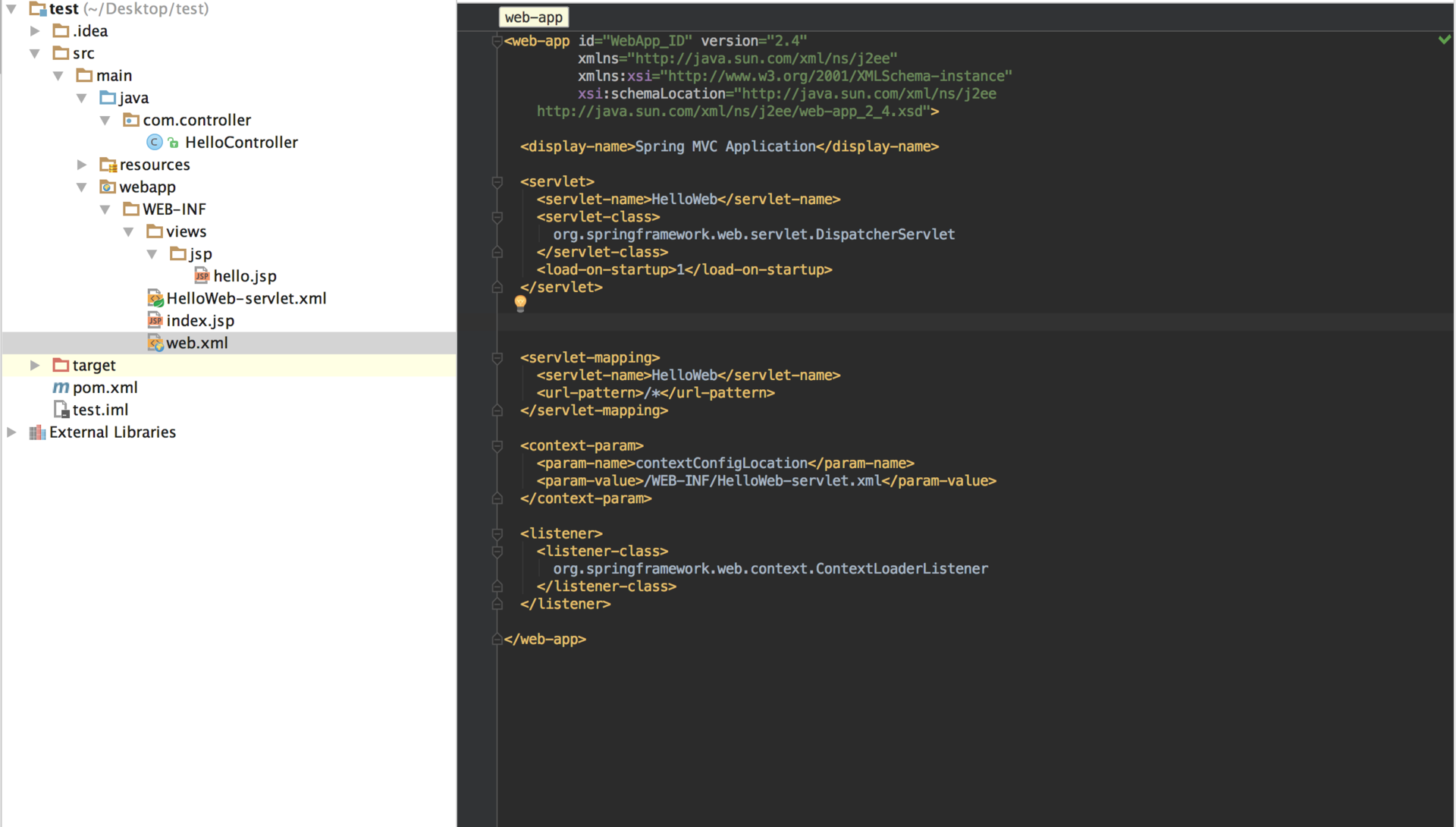This screenshot has height=827, width=1456.
Task: Click the blue java source folder icon
Action: [108, 97]
